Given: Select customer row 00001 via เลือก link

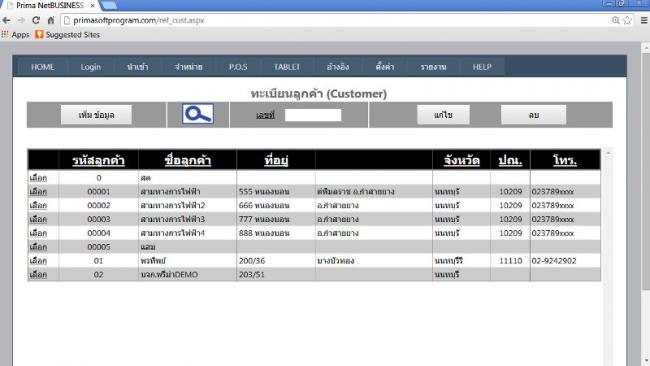Looking at the screenshot, I should click(38, 191).
